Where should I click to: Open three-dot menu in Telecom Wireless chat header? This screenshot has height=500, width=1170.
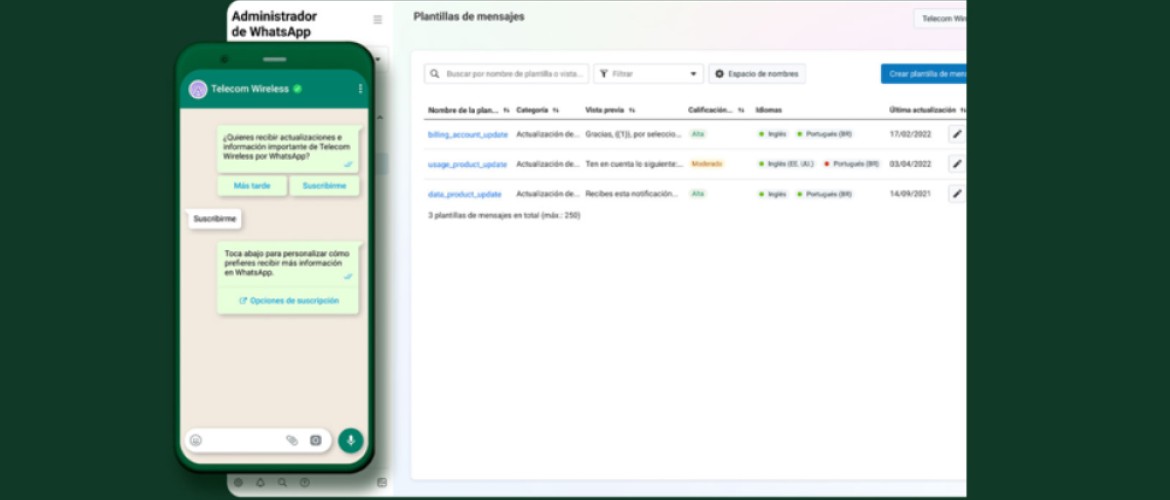pos(360,89)
